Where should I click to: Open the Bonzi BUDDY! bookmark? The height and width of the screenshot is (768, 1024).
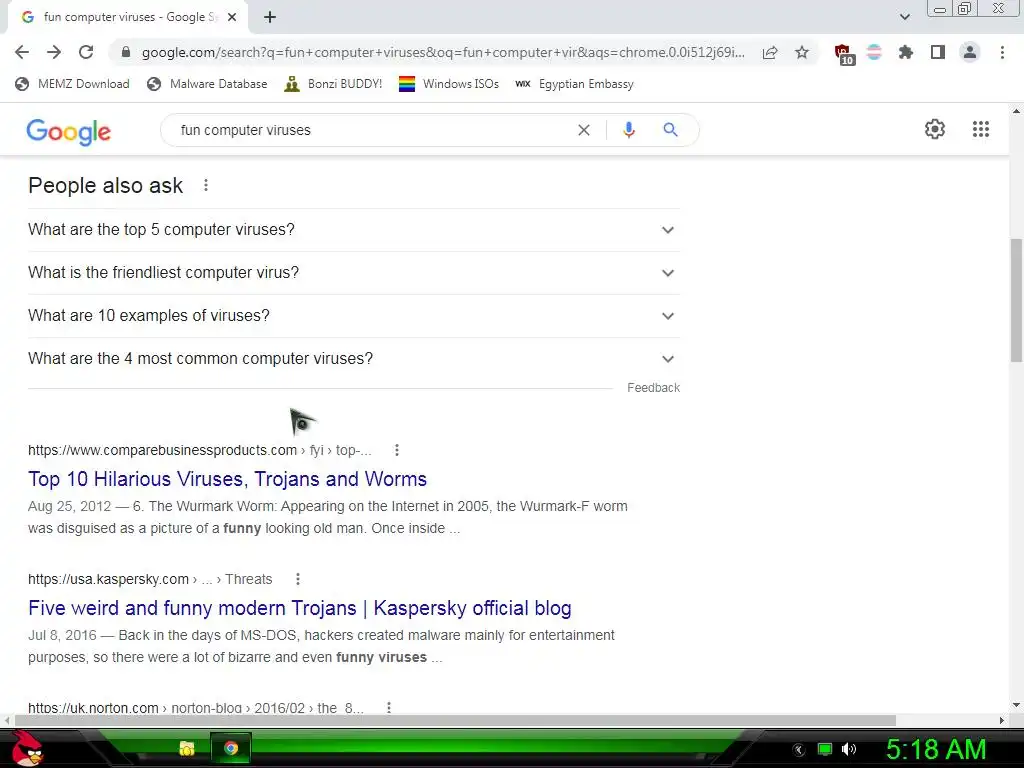pos(333,84)
